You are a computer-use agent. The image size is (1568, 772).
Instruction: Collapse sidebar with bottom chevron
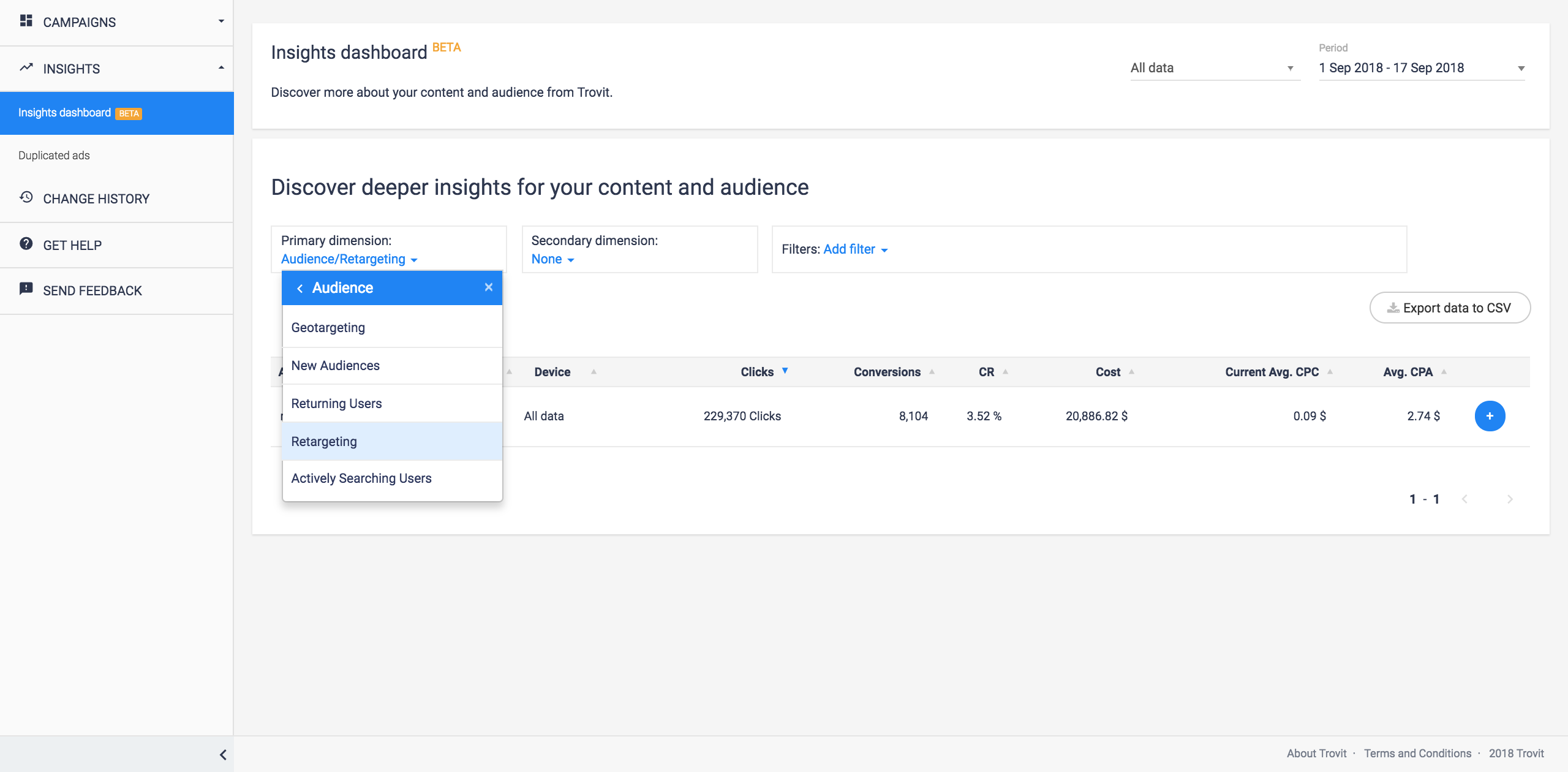click(x=223, y=754)
